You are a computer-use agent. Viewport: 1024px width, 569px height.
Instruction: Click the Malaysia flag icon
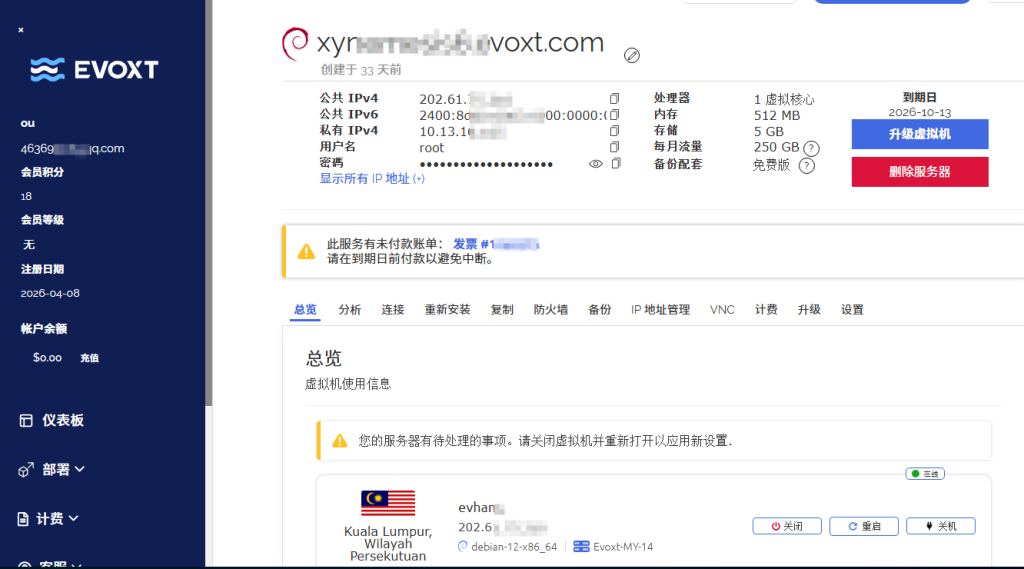388,503
